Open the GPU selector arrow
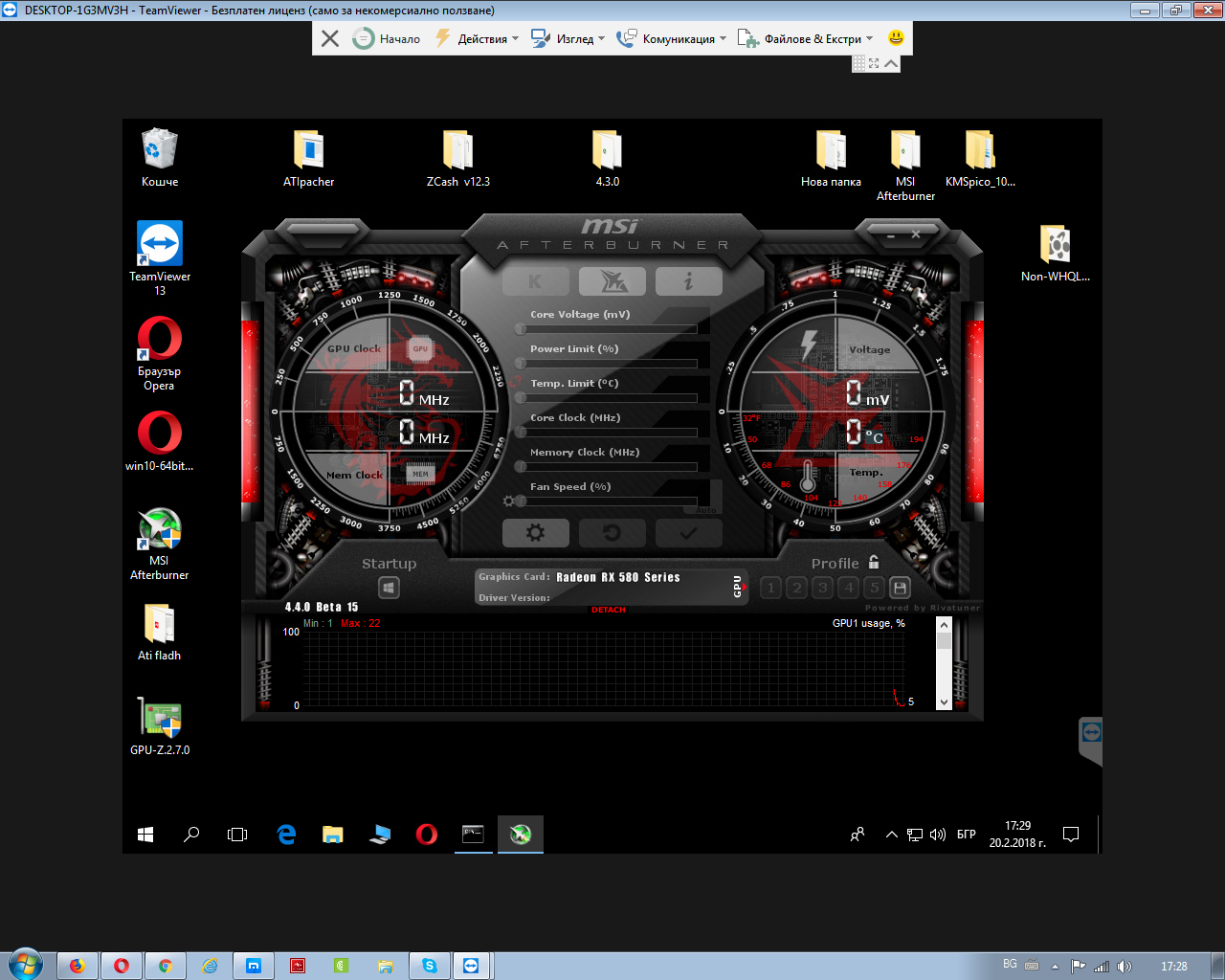1225x980 pixels. click(x=744, y=586)
